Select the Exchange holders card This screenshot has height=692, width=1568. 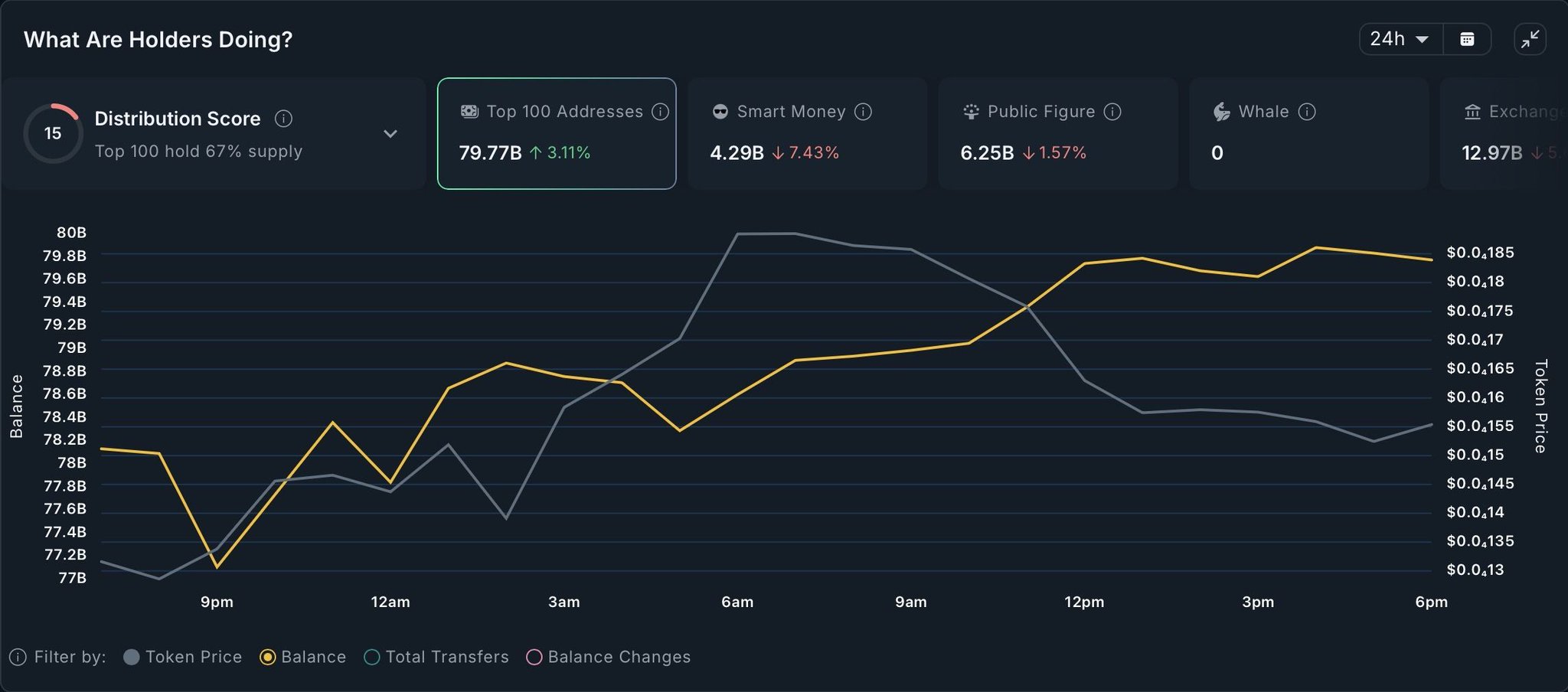click(x=1504, y=133)
